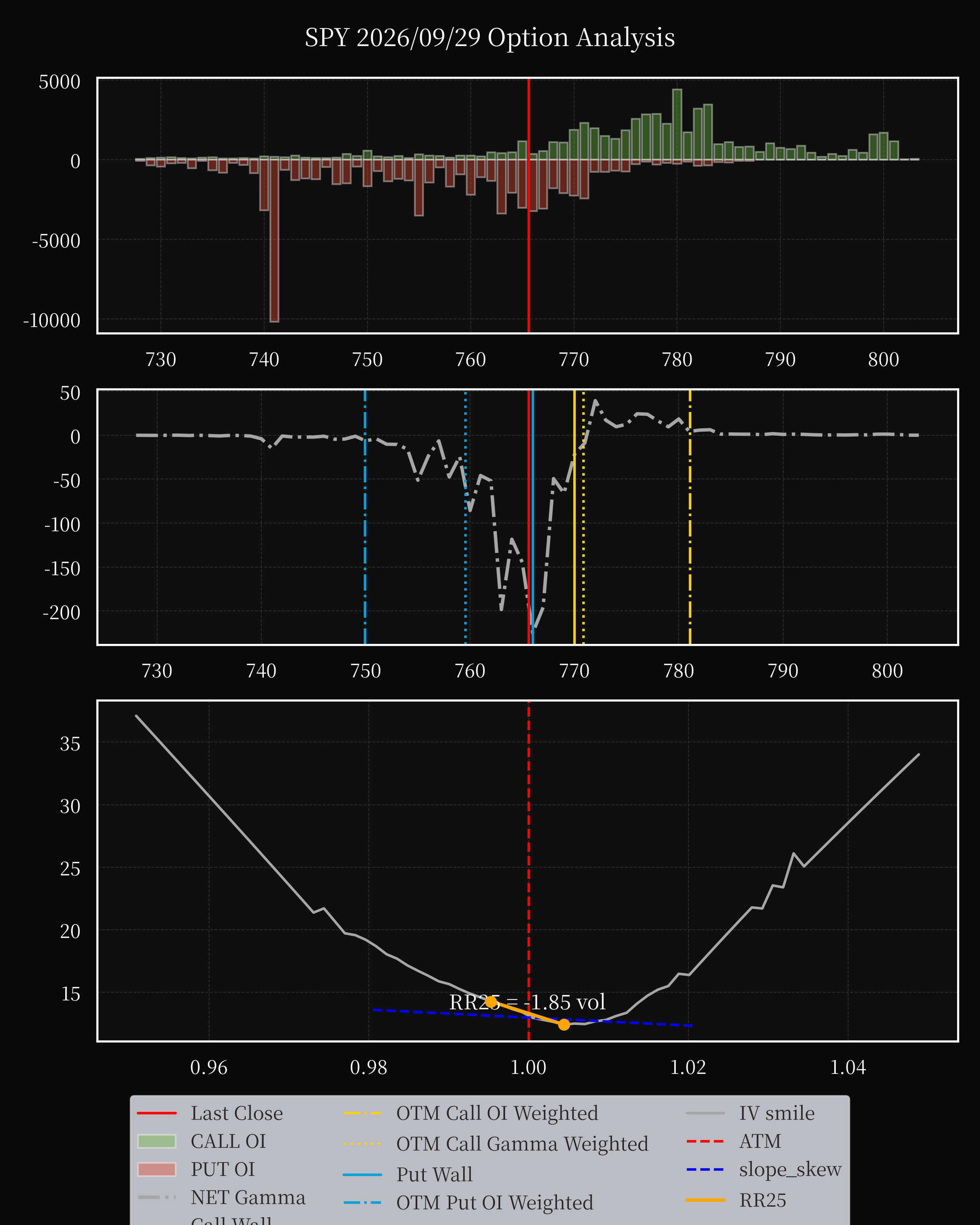The image size is (980, 1225).
Task: Click the 35 y-axis label on IV chart
Action: tap(70, 744)
